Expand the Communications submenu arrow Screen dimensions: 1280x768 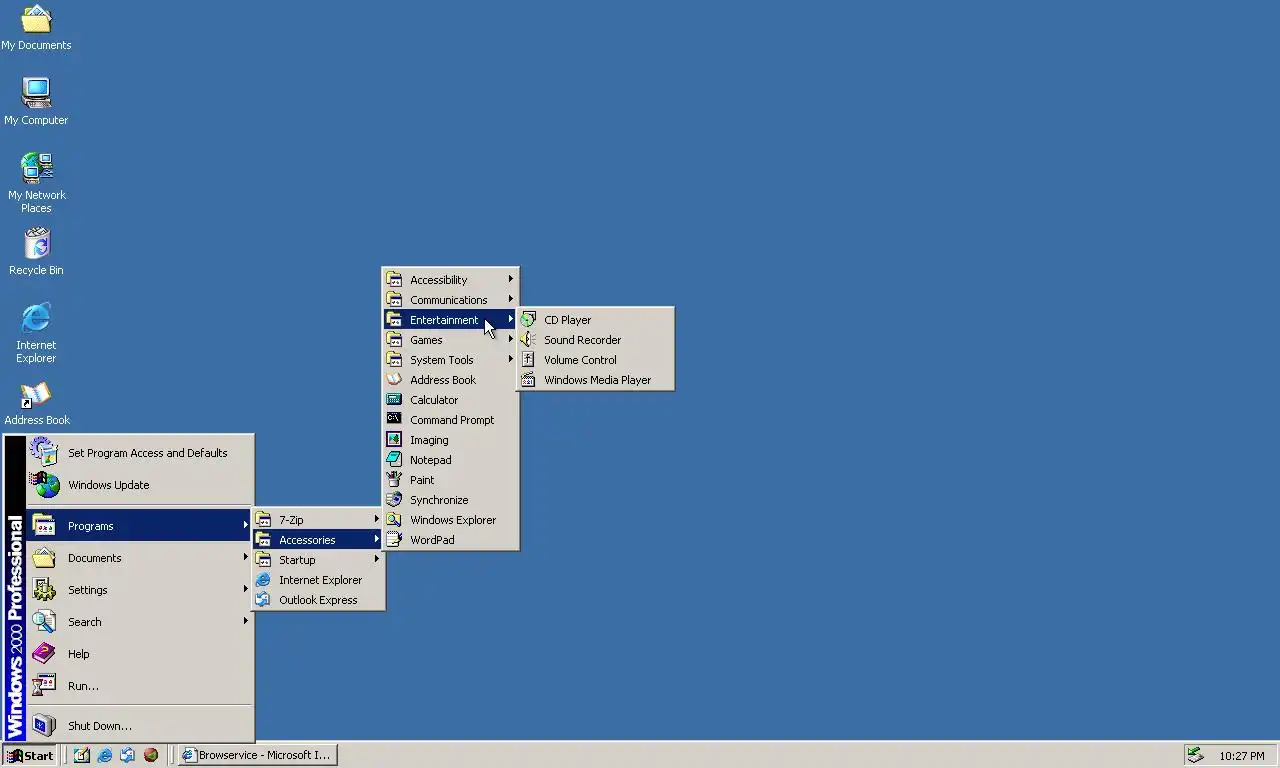click(510, 299)
